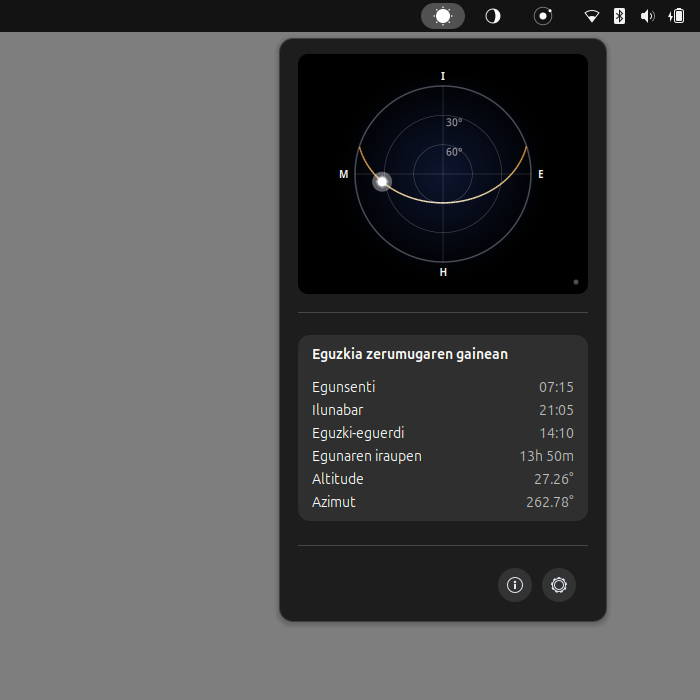Click the solar noon time 14:10
Screen dimensions: 700x700
click(556, 433)
